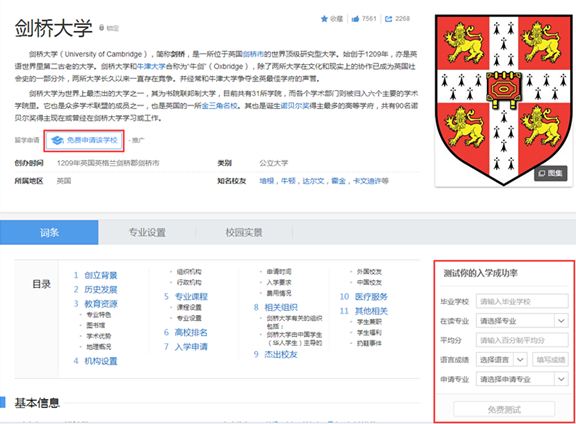The image size is (576, 424).
Task: Click the 学生兼职 sub-item
Action: click(x=369, y=322)
